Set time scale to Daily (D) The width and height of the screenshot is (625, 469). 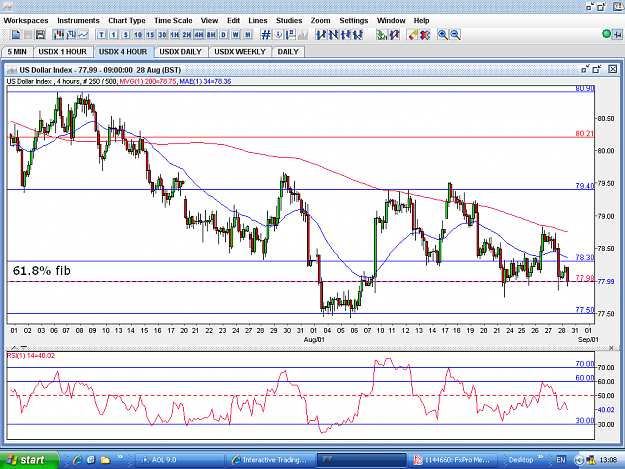pyautogui.click(x=223, y=35)
